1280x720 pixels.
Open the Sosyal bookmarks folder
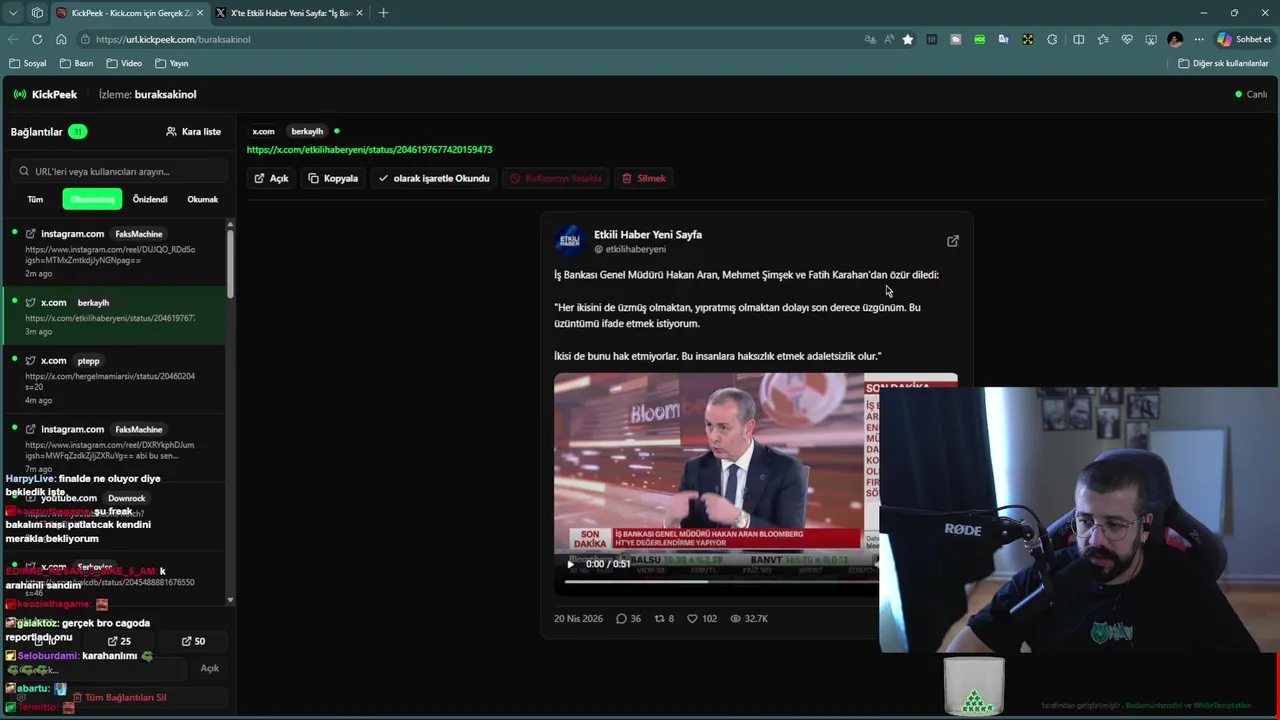coord(28,63)
